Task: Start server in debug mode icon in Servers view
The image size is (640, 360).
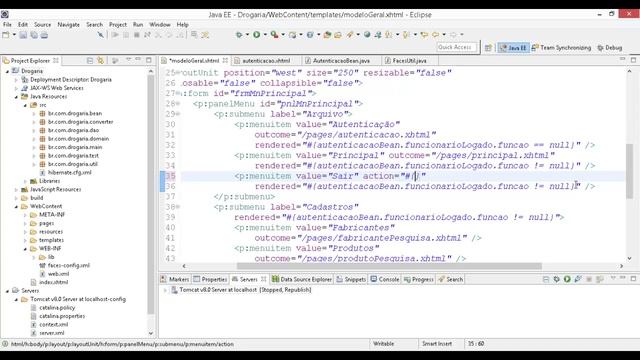Action: [x=556, y=279]
